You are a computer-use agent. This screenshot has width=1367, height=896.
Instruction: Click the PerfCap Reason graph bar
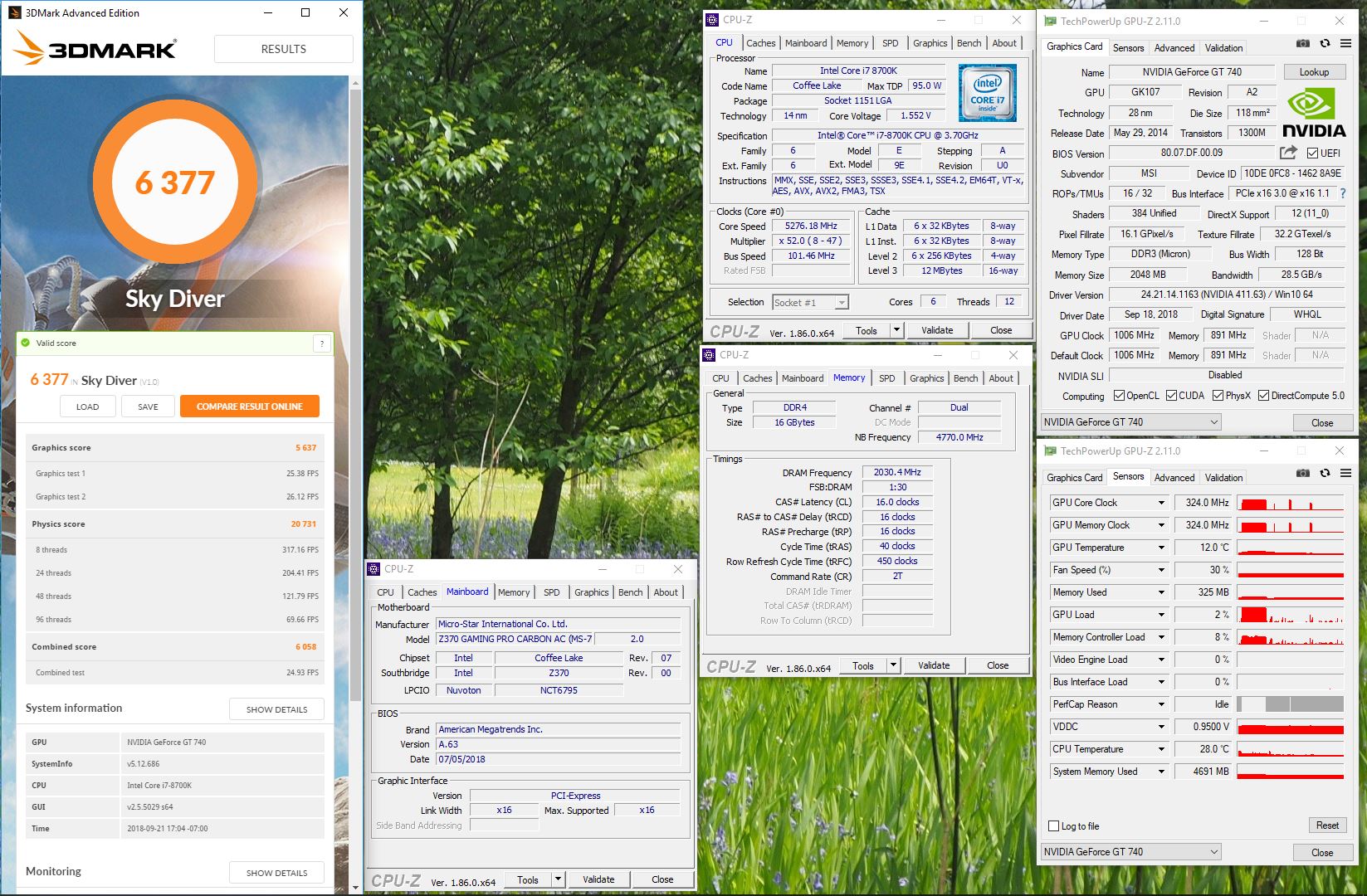pyautogui.click(x=1290, y=704)
